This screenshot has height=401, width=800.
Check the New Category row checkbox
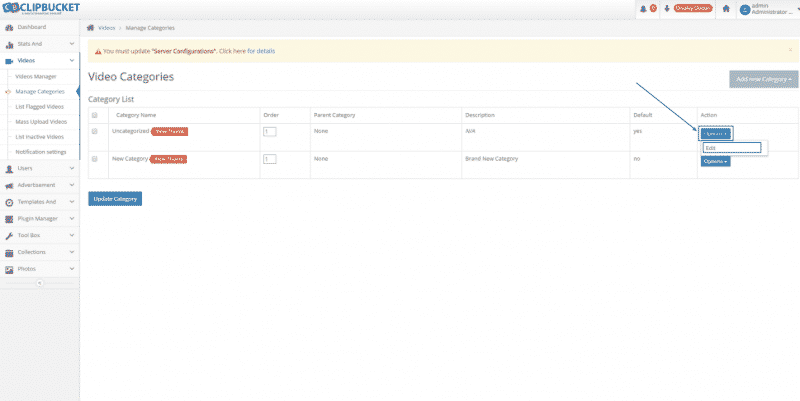pos(95,159)
